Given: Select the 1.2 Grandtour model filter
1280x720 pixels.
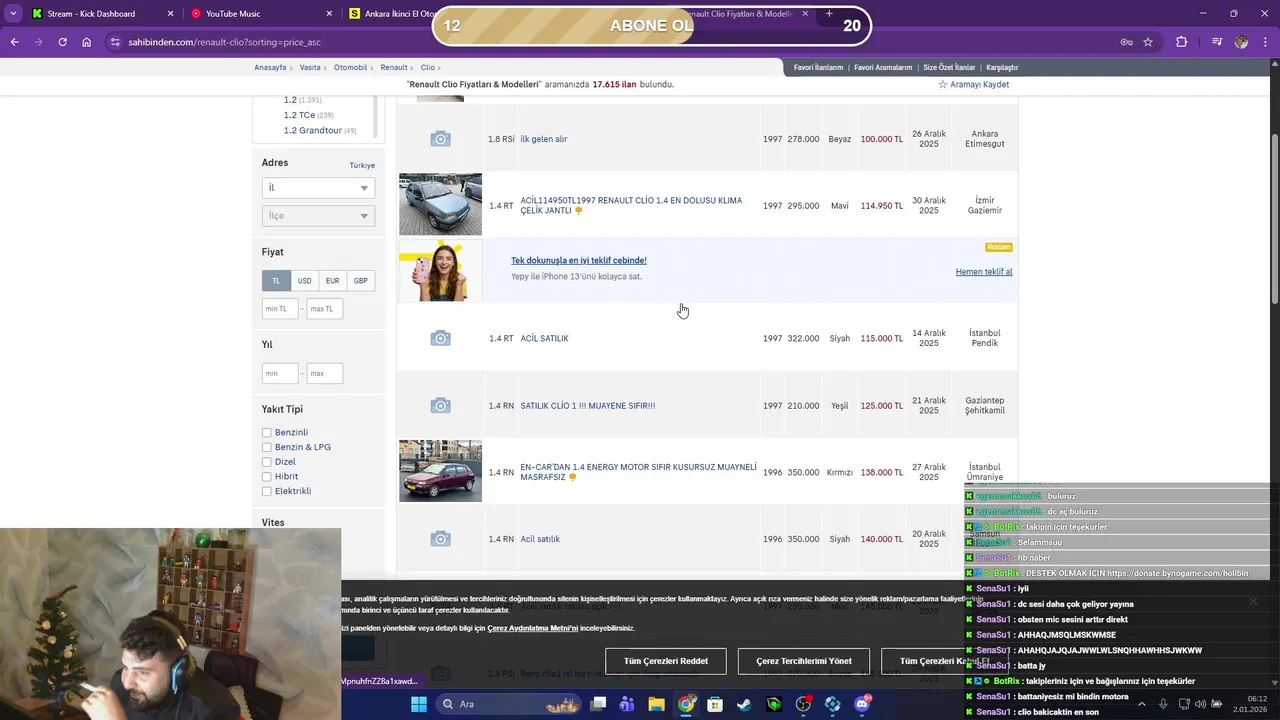Looking at the screenshot, I should click(312, 130).
